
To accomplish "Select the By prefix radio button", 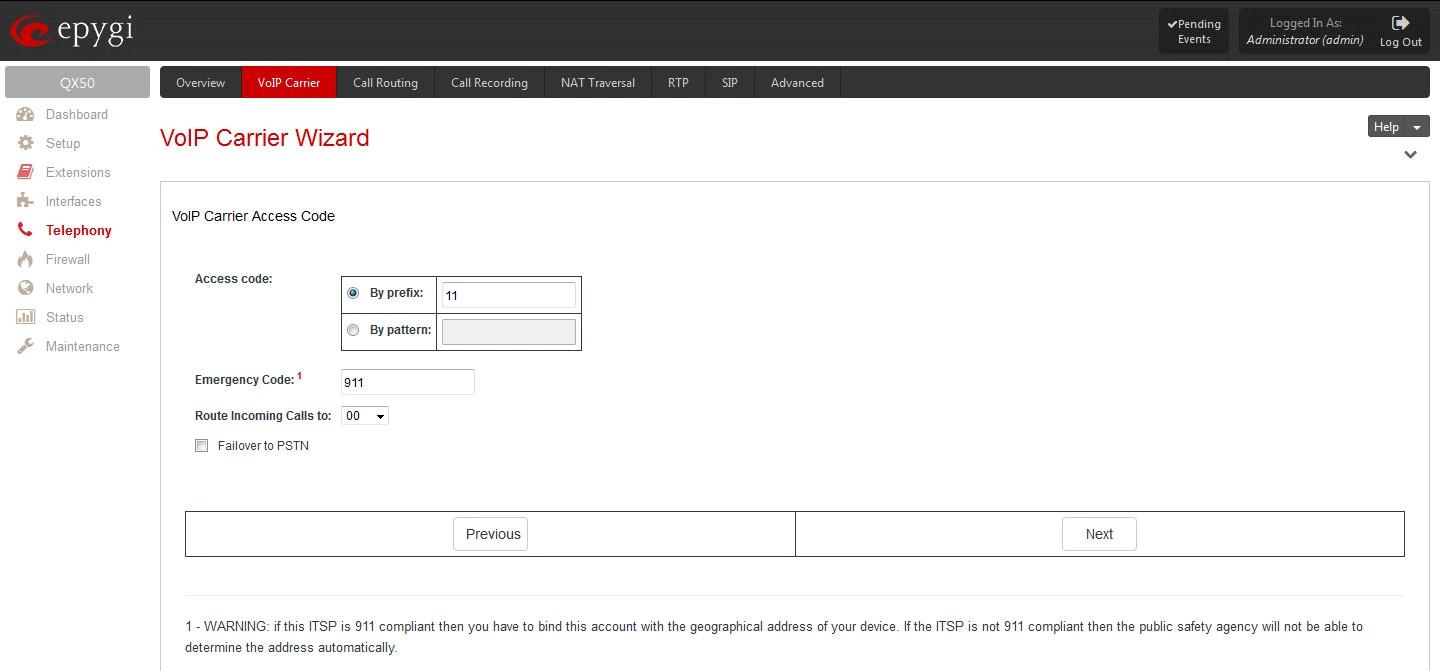I will (353, 294).
